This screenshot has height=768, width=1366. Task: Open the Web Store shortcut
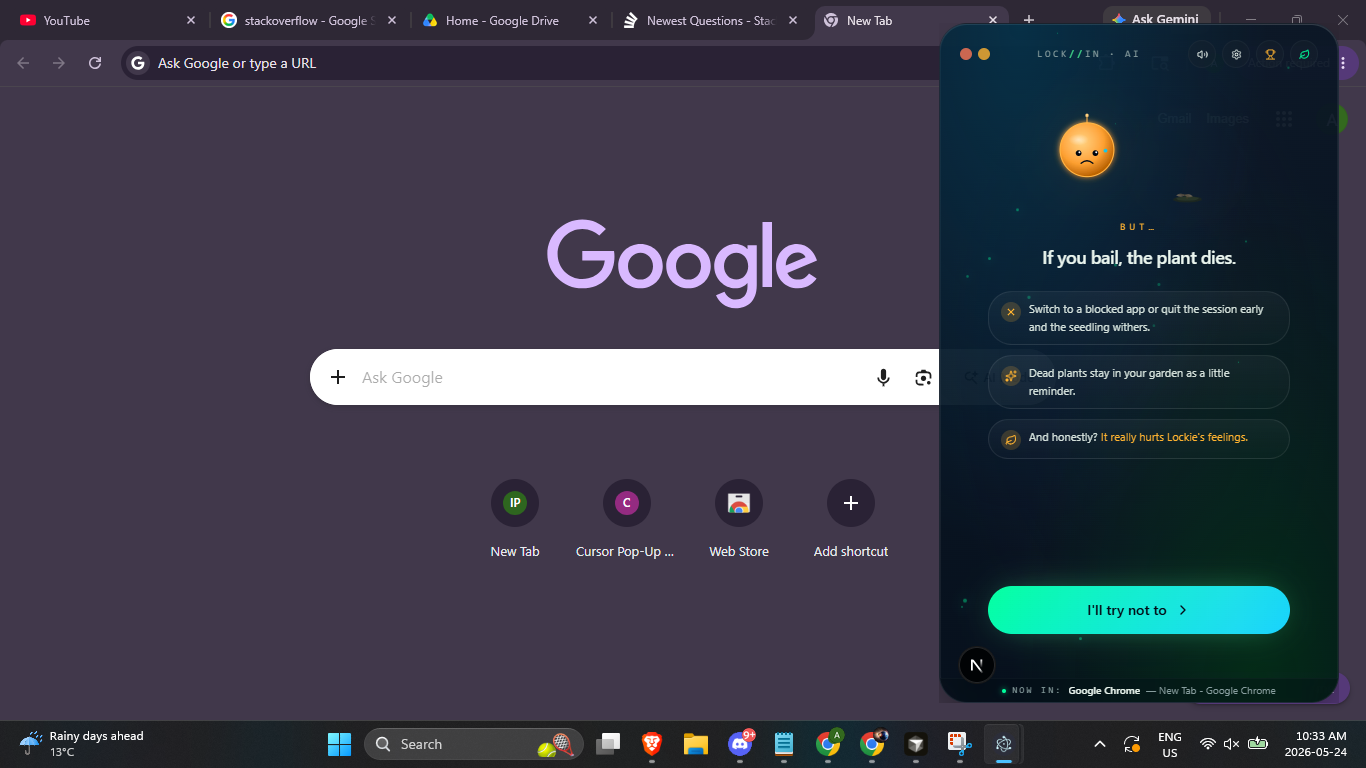tap(739, 520)
